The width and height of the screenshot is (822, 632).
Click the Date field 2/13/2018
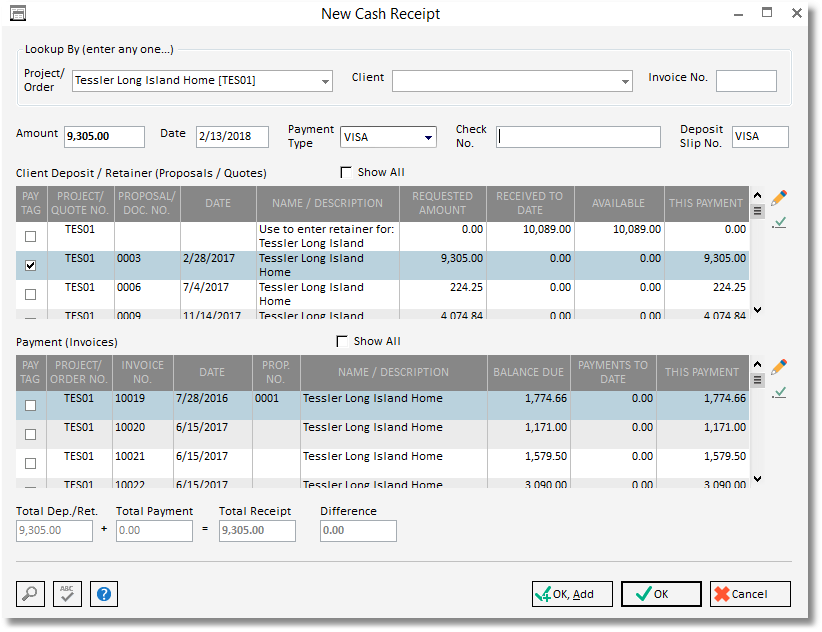[232, 137]
